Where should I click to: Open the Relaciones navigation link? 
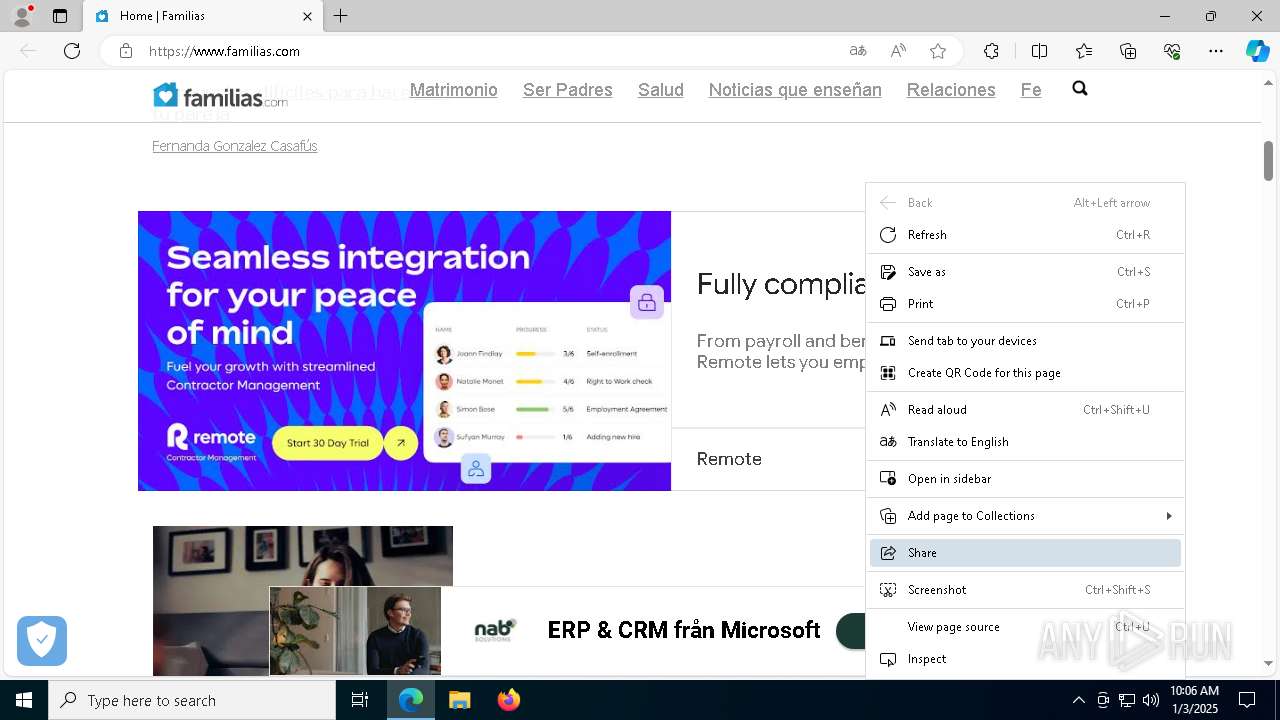click(951, 90)
